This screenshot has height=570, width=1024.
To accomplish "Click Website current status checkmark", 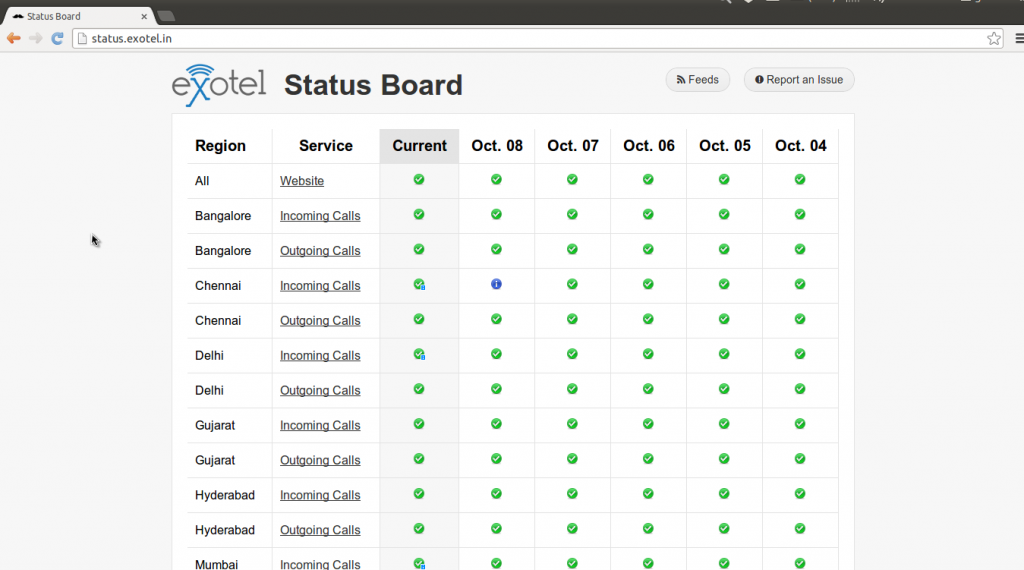I will [x=419, y=179].
